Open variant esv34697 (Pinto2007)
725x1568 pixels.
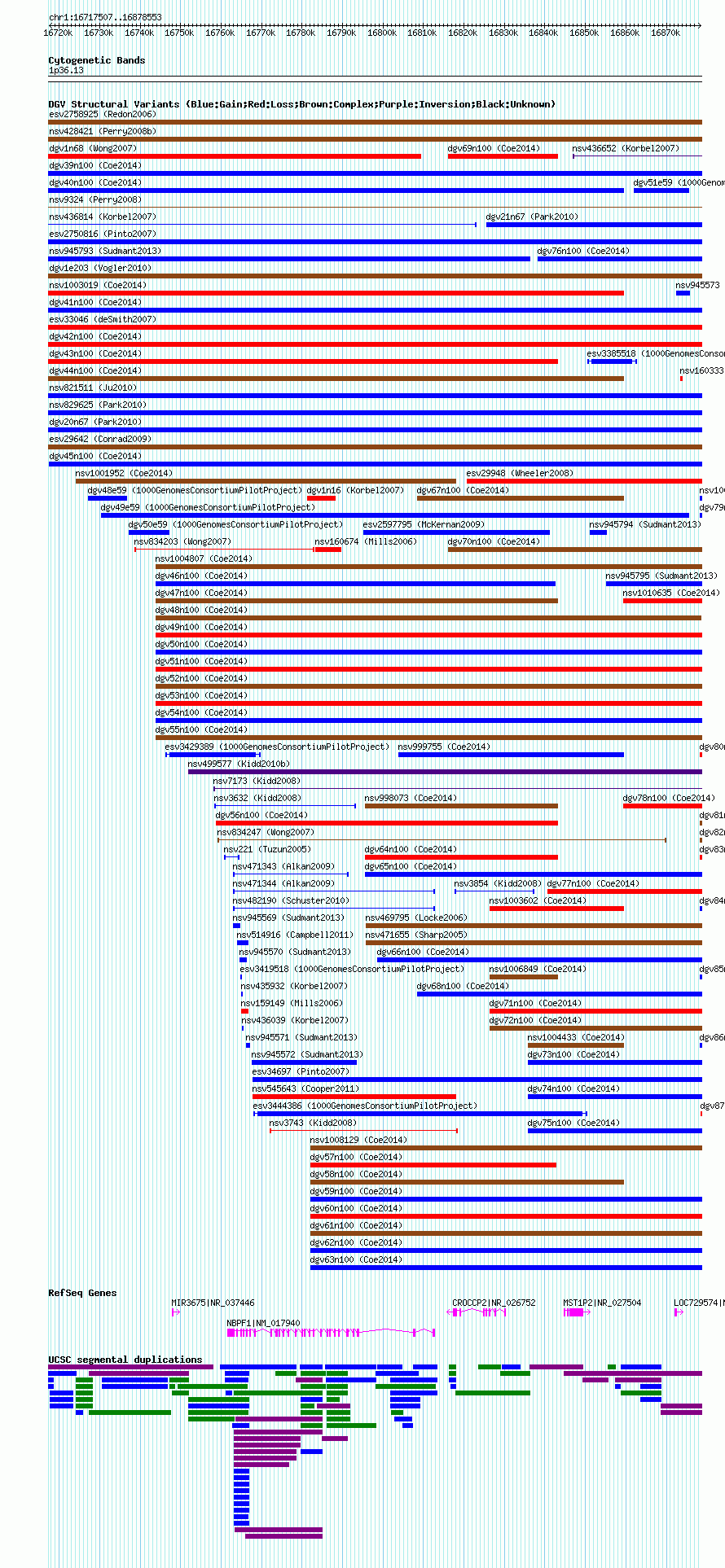click(301, 1071)
